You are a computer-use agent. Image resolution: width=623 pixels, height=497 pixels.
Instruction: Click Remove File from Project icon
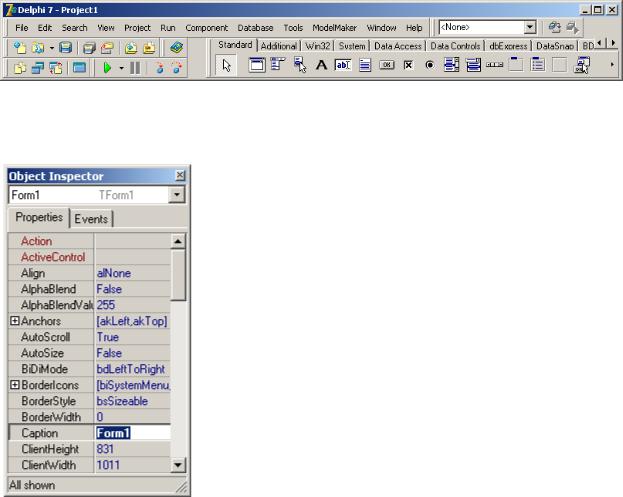(x=149, y=48)
